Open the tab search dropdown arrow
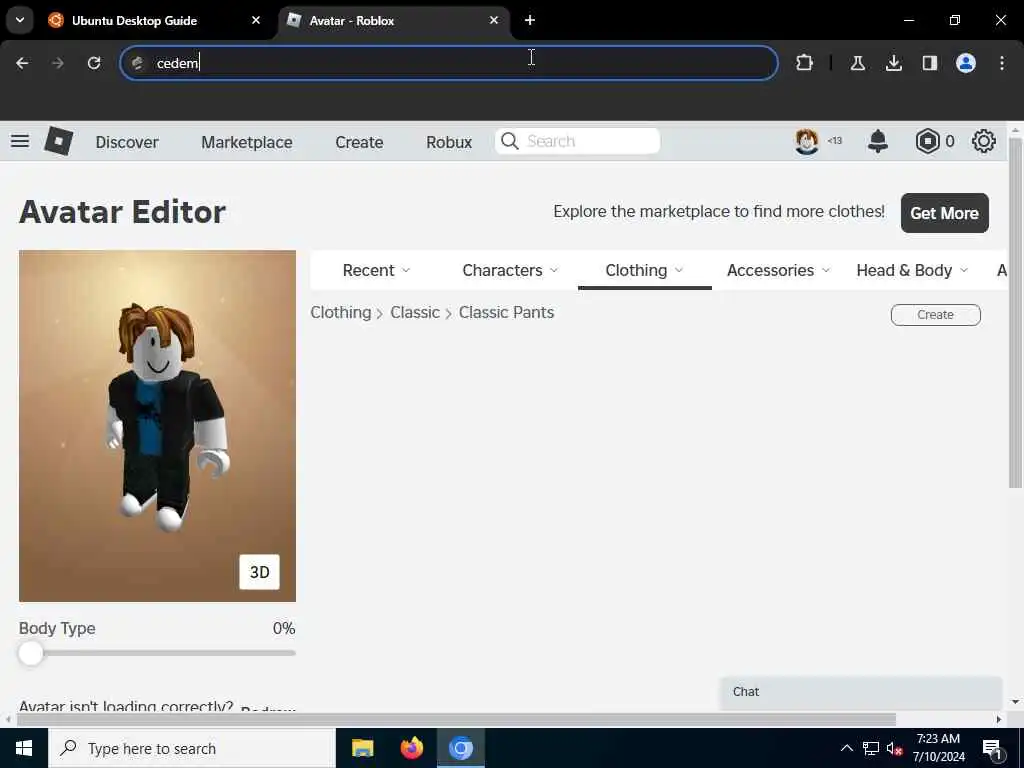Viewport: 1024px width, 768px height. tap(20, 20)
